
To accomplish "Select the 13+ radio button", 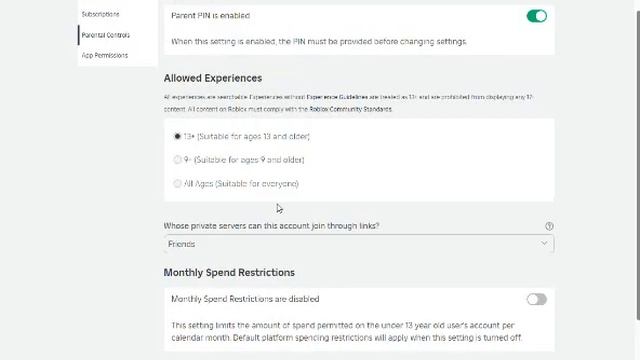I will (177, 136).
